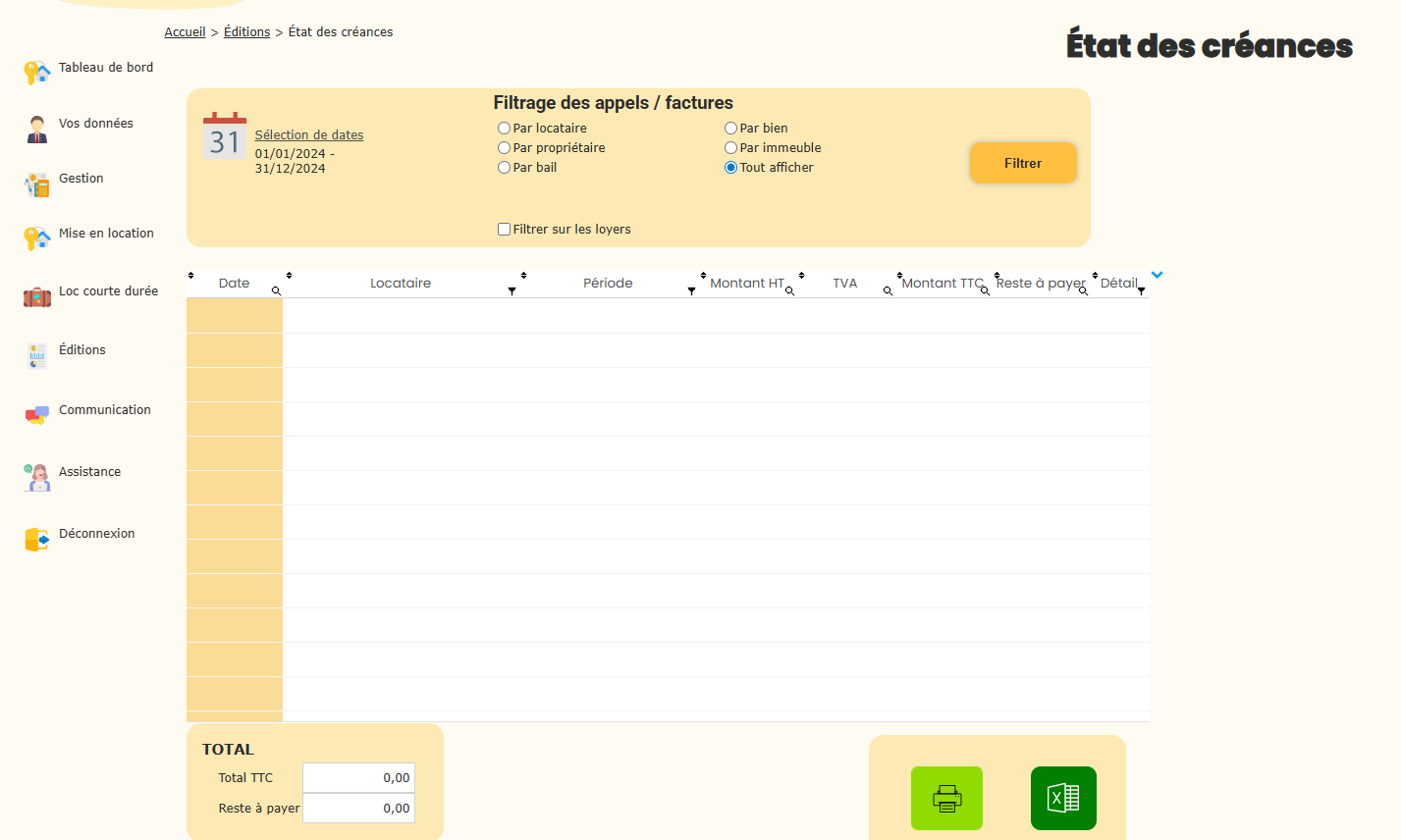This screenshot has height=840, width=1401.
Task: Open the Locataire column filter funnel
Action: [x=512, y=291]
